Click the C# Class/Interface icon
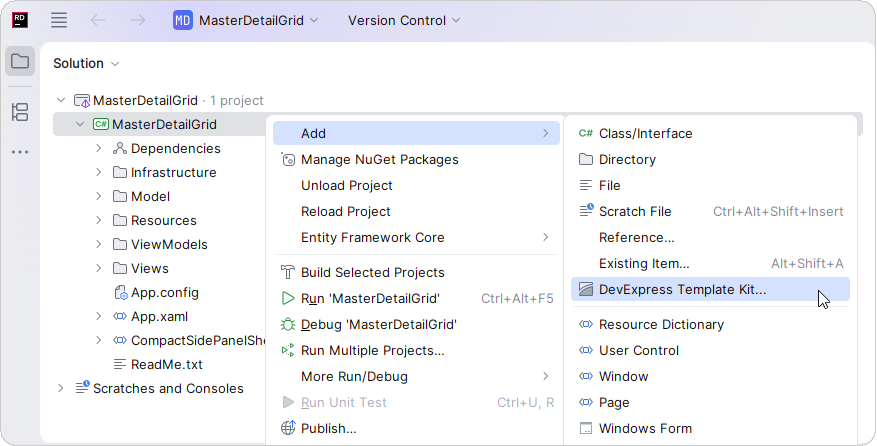This screenshot has height=446, width=877. pos(586,133)
